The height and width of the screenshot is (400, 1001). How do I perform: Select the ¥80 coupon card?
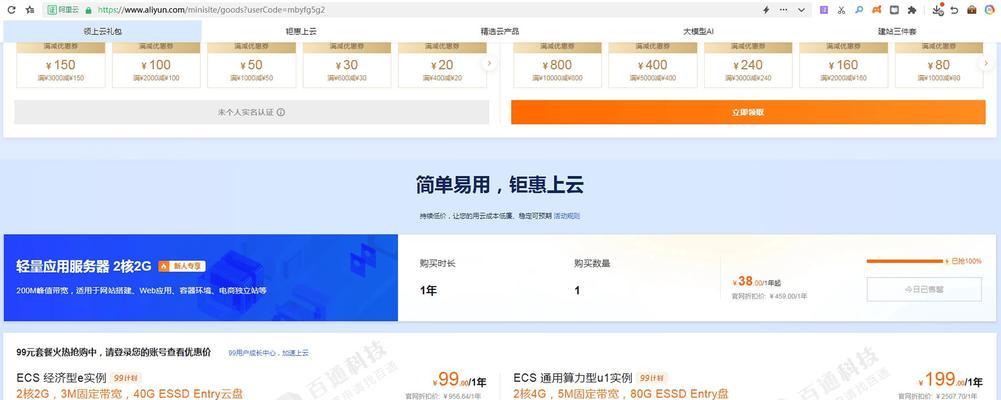click(939, 65)
